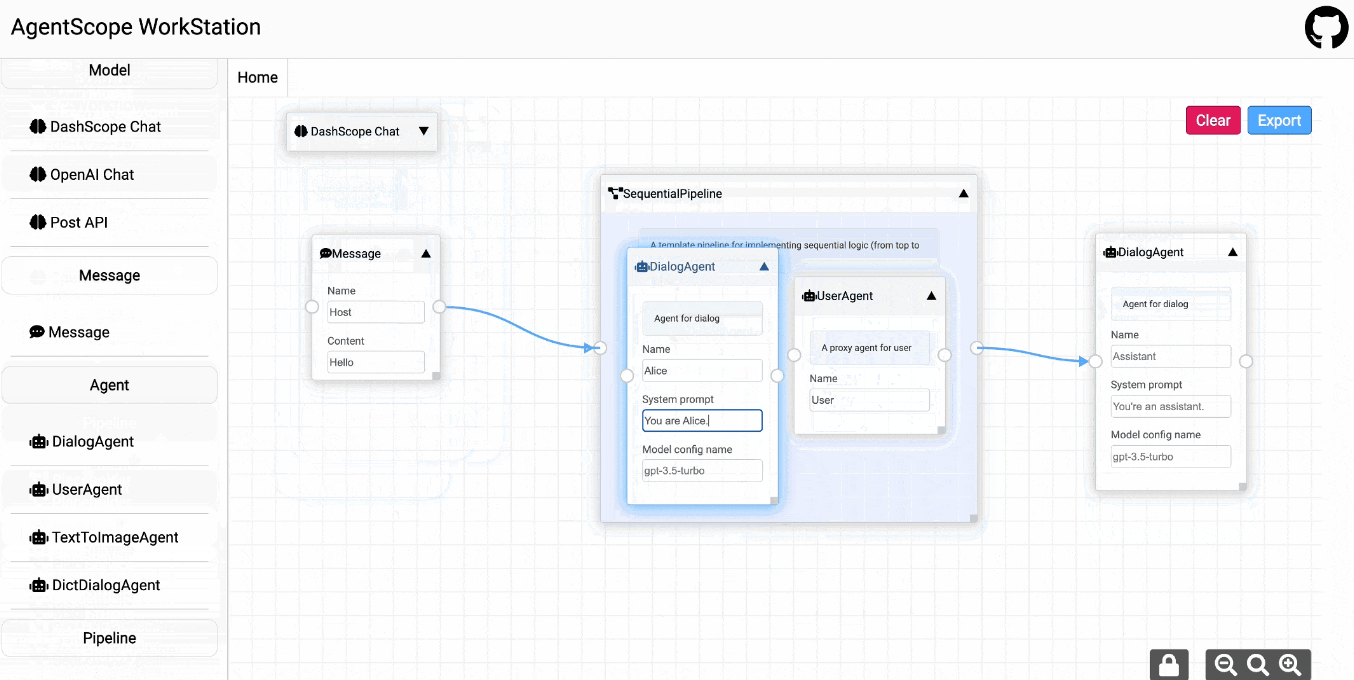Screen dimensions: 1354x680
Task: Click the robot icon beside TextToImageAgent
Action: point(39,538)
